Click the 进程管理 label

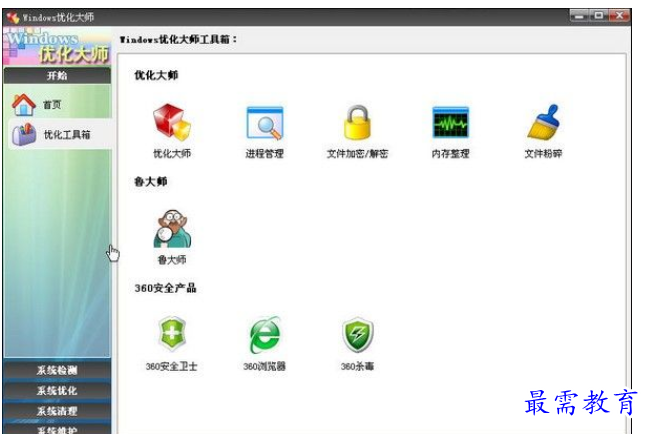[x=264, y=154]
